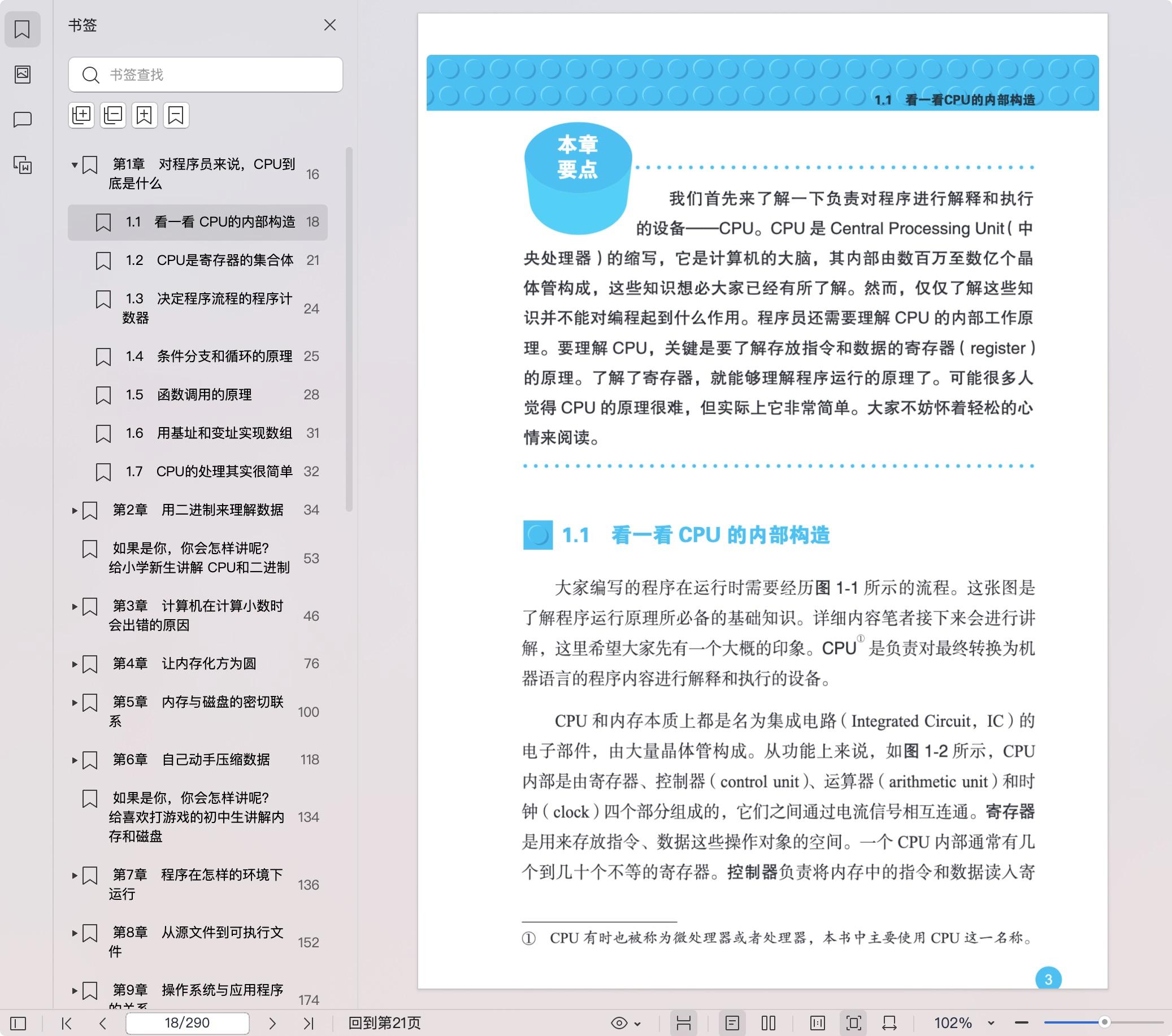
Task: Click bookmark icon beside 第6章 entry
Action: pyautogui.click(x=90, y=760)
